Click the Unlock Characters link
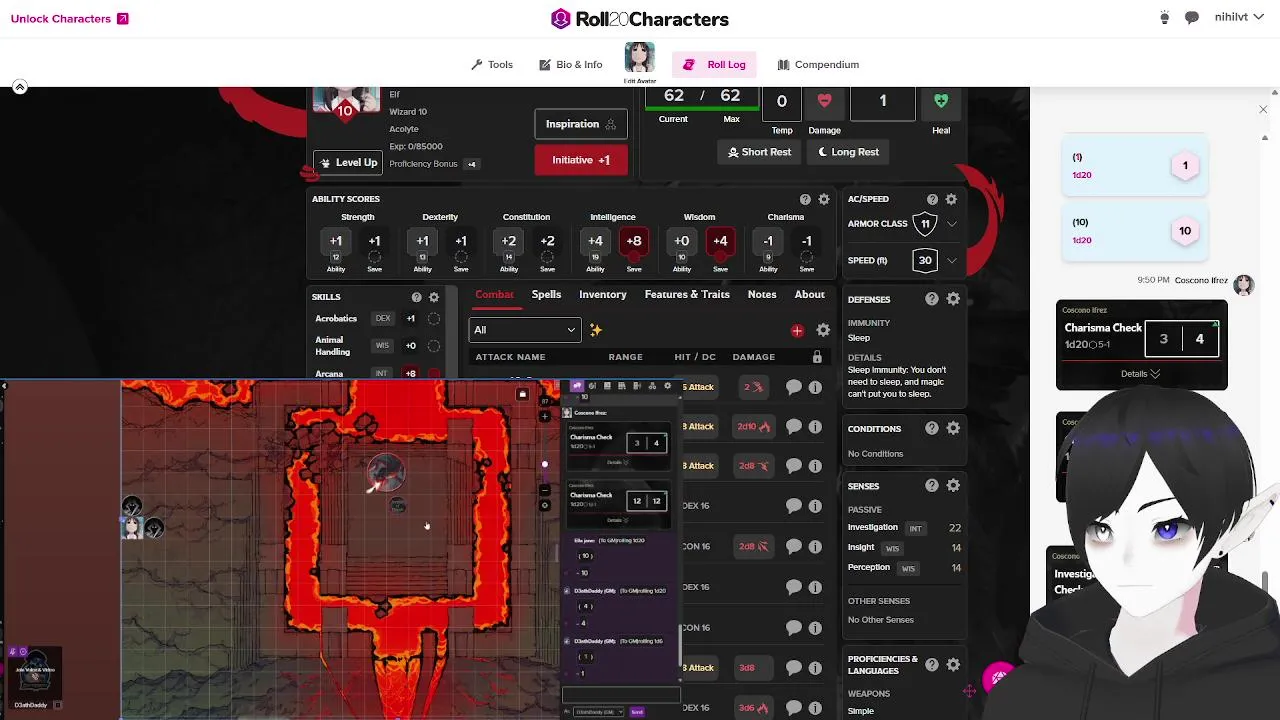Viewport: 1280px width, 720px height. [x=69, y=19]
